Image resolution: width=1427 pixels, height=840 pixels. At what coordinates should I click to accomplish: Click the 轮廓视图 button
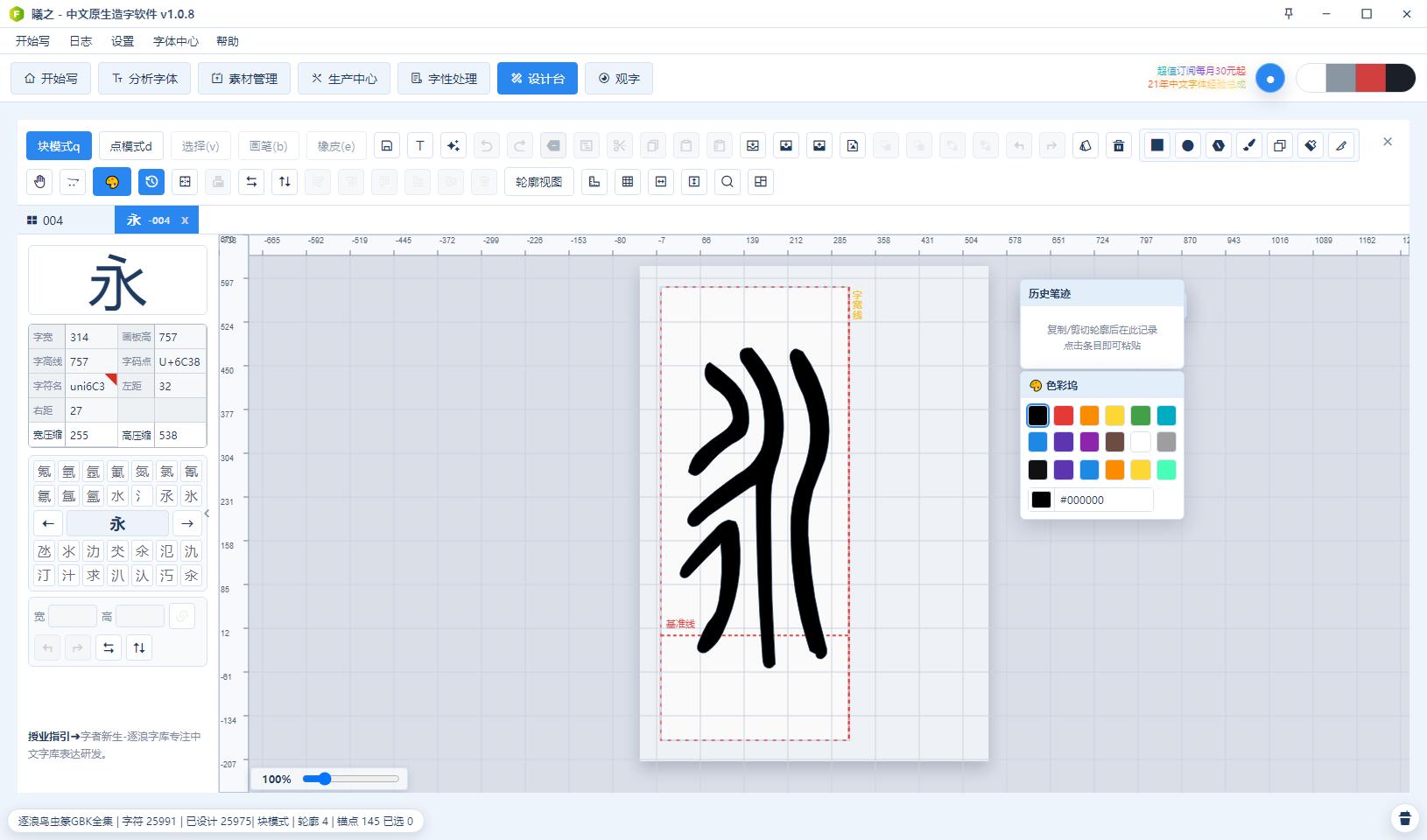[538, 182]
